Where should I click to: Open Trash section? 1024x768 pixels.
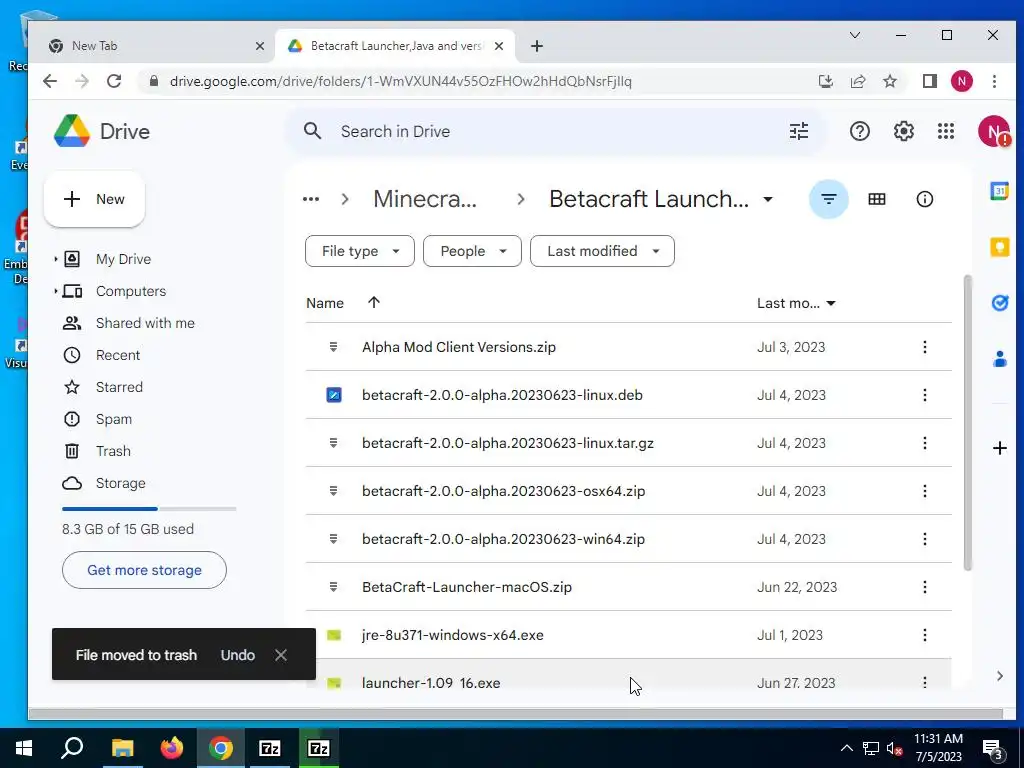(113, 451)
